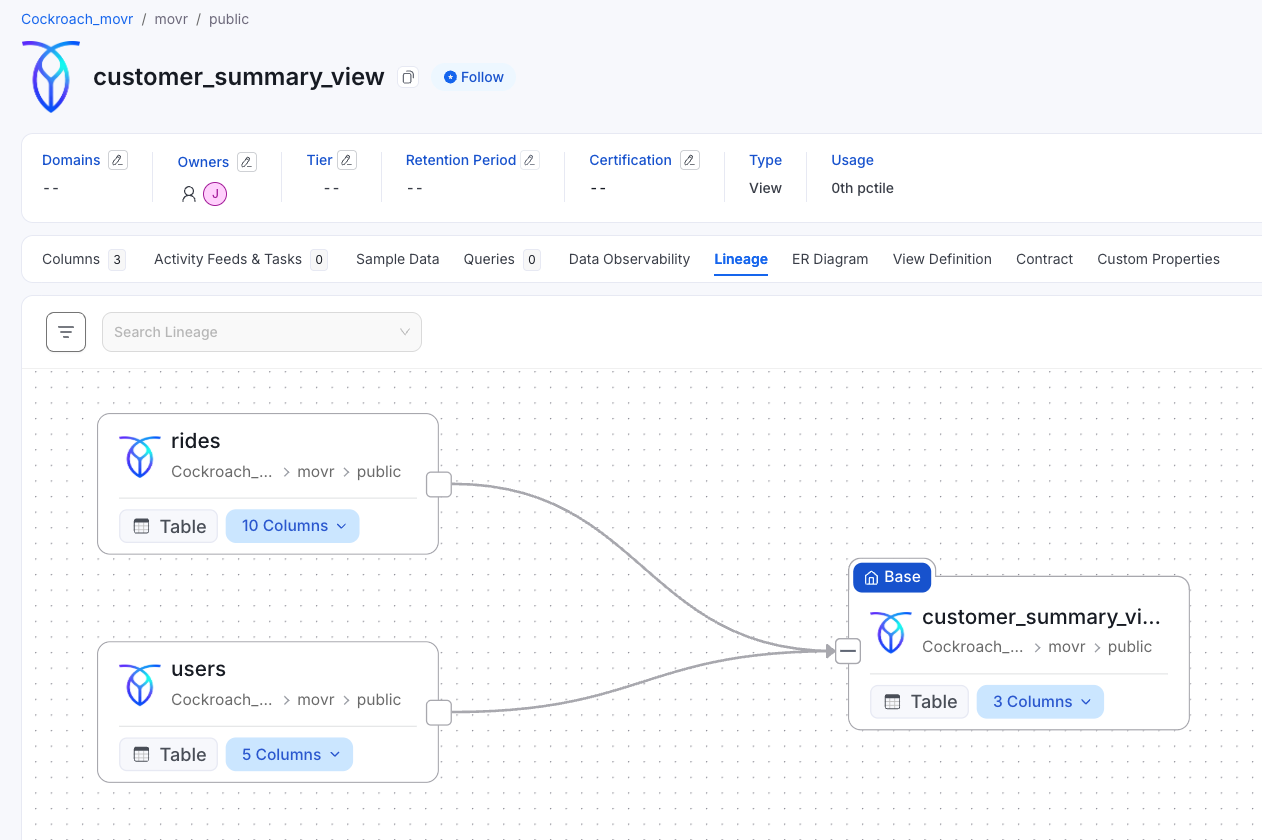
Task: Open the Search Lineage dropdown
Action: 262,332
